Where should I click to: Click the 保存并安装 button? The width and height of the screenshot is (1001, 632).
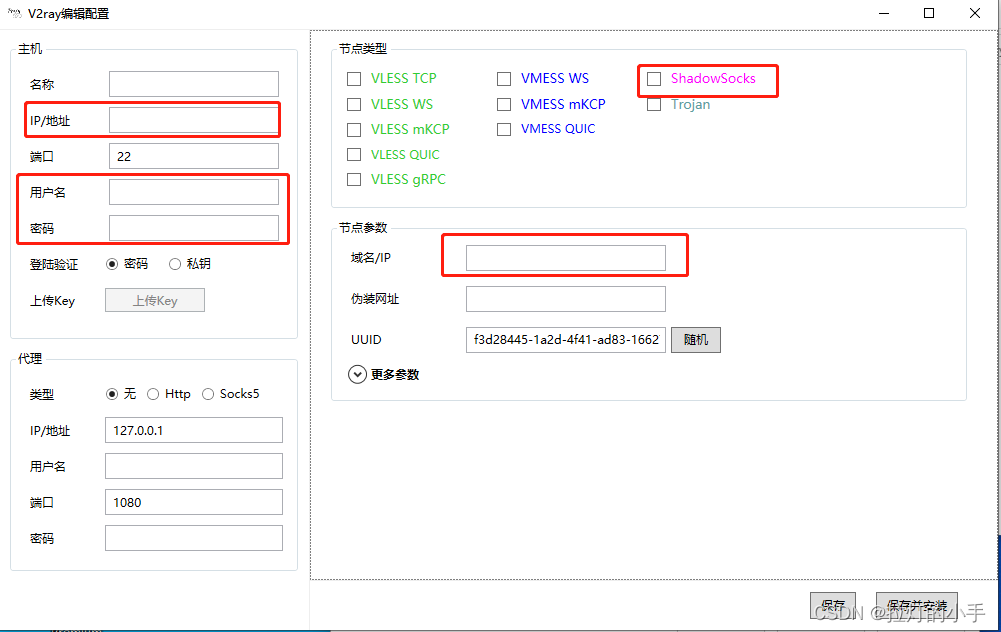(917, 605)
